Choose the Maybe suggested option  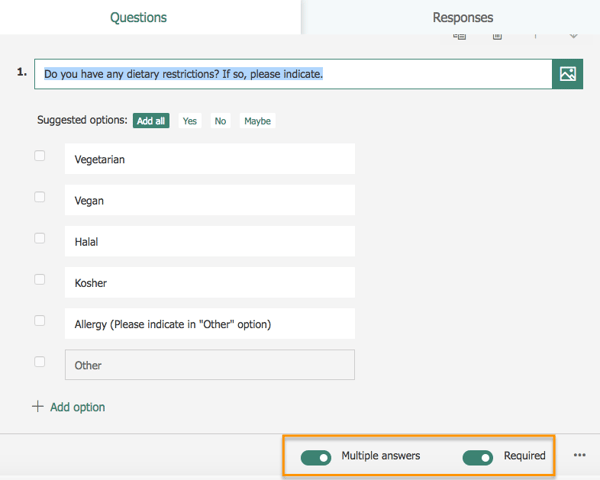(x=257, y=121)
